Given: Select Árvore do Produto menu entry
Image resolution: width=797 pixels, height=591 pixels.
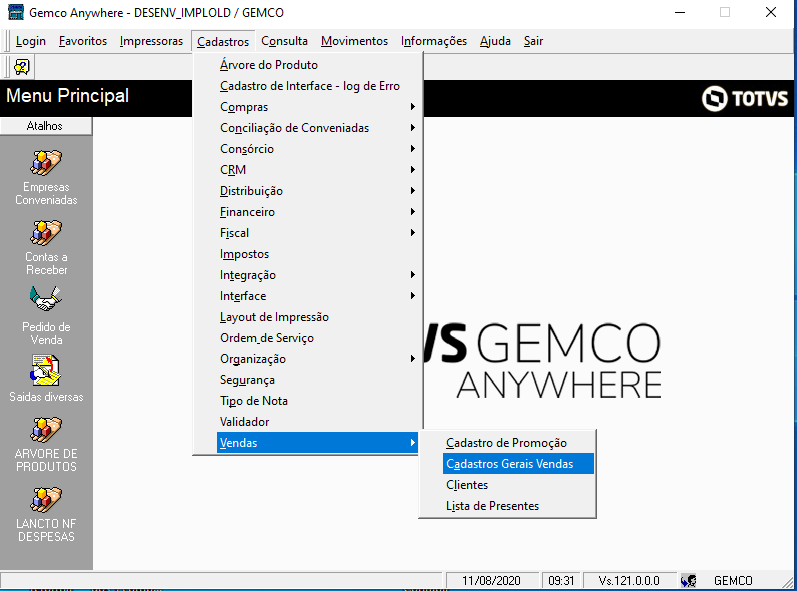Looking at the screenshot, I should click(x=307, y=65).
